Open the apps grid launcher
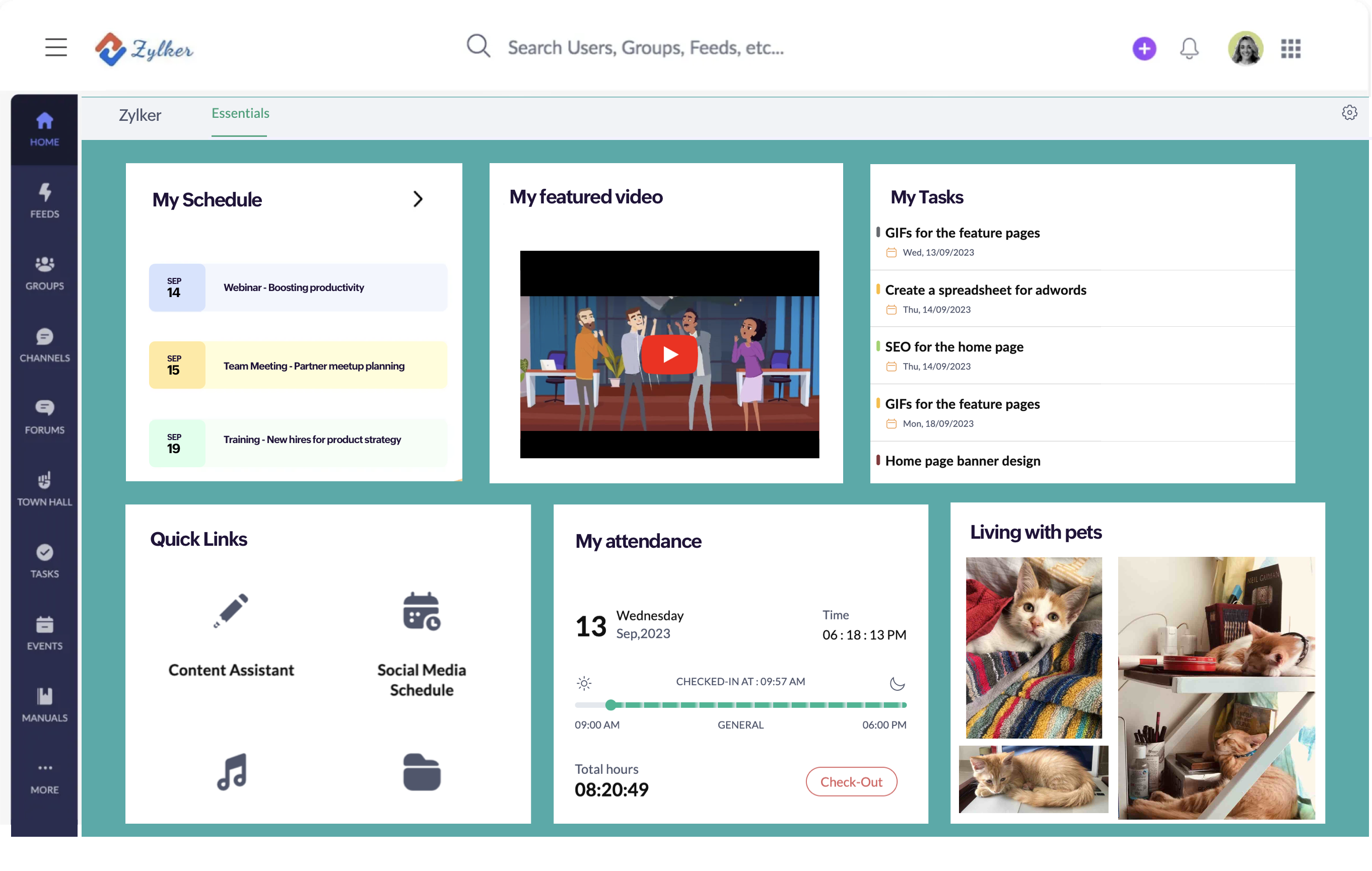Image resolution: width=1372 pixels, height=871 pixels. click(1290, 48)
